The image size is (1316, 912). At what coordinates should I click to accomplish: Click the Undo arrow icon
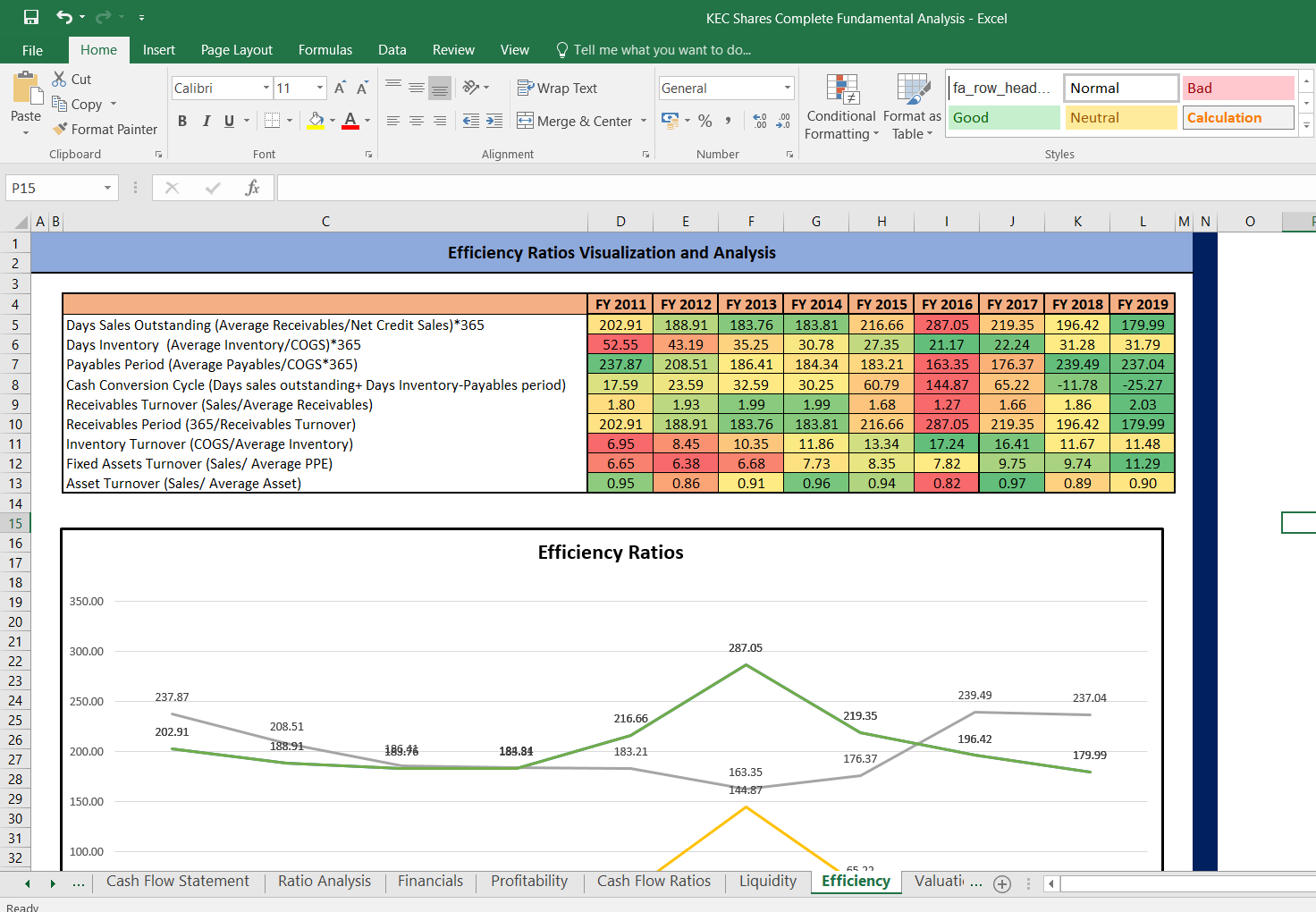pyautogui.click(x=64, y=17)
